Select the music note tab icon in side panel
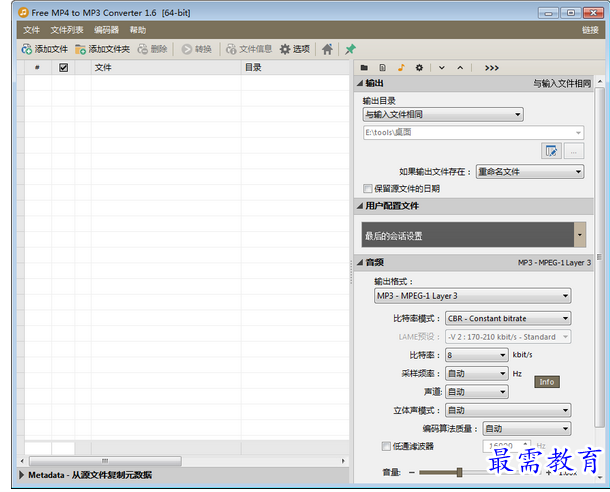610x492 pixels. (401, 68)
